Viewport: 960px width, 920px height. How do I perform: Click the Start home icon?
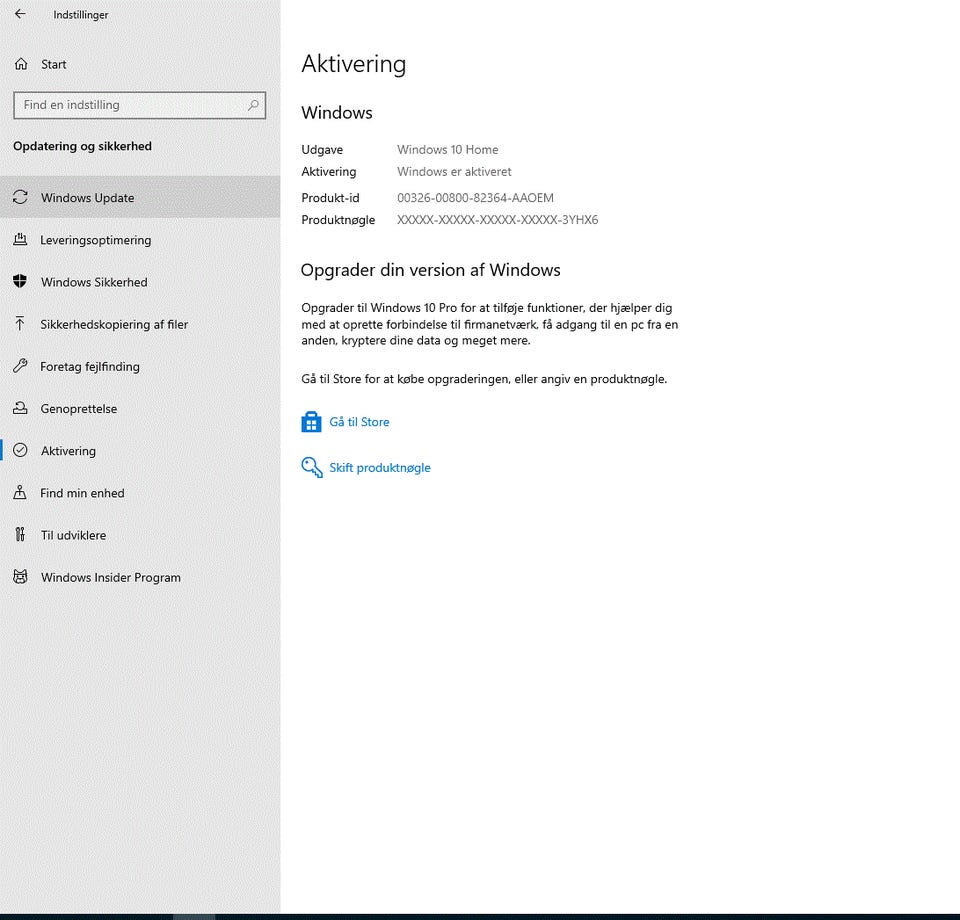pos(21,64)
